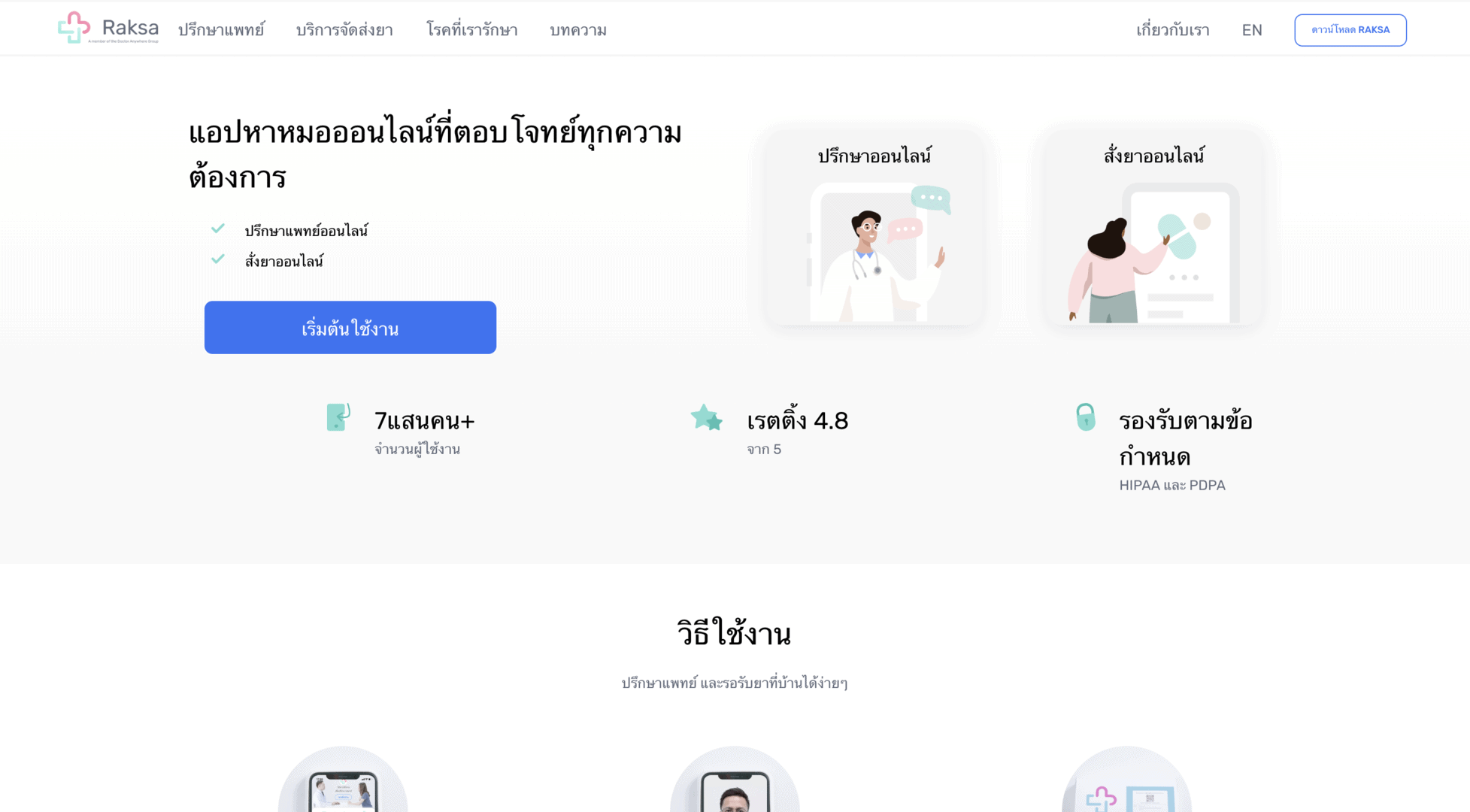The image size is (1470, 812).
Task: Select the สั่งยาออนไลน์ card title
Action: pos(1153,156)
